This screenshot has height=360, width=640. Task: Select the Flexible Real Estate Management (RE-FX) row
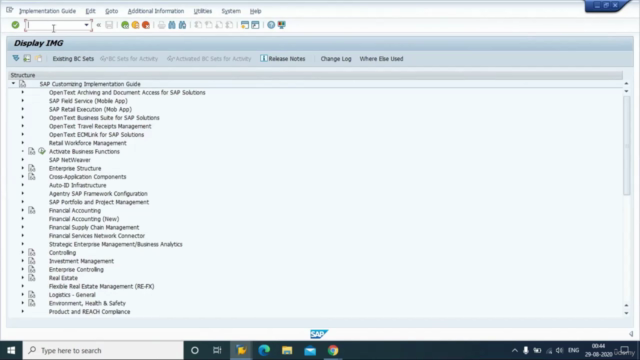point(102,286)
